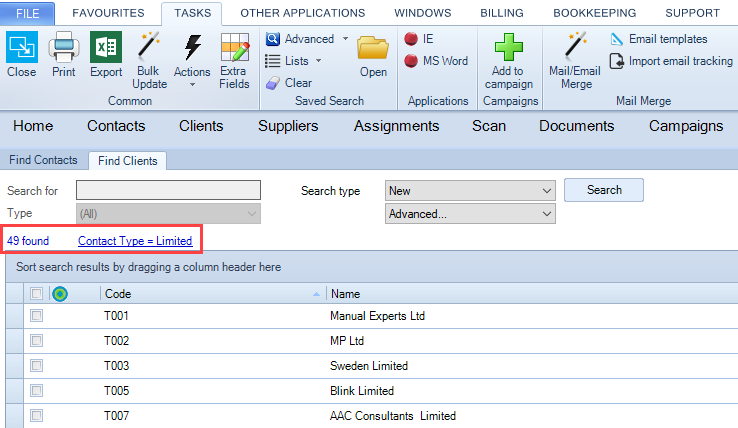Select the MP Ltd name cell
The width and height of the screenshot is (738, 428).
pos(347,340)
